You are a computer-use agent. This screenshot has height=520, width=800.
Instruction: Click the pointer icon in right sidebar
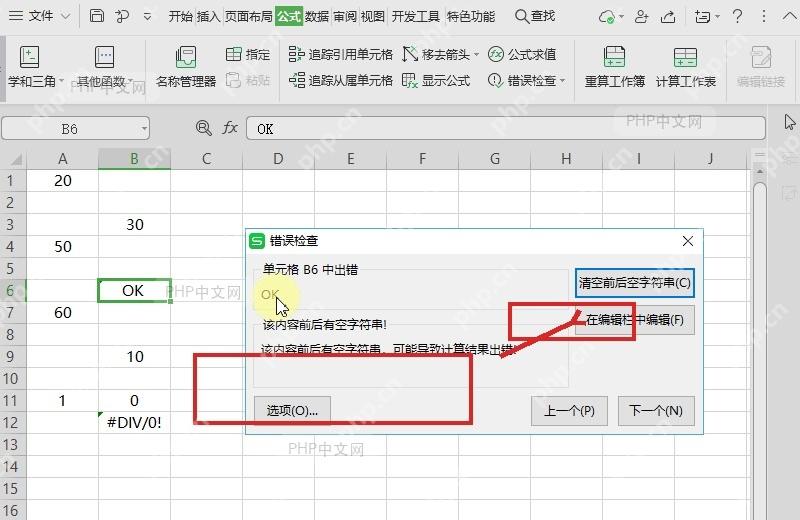[x=789, y=122]
